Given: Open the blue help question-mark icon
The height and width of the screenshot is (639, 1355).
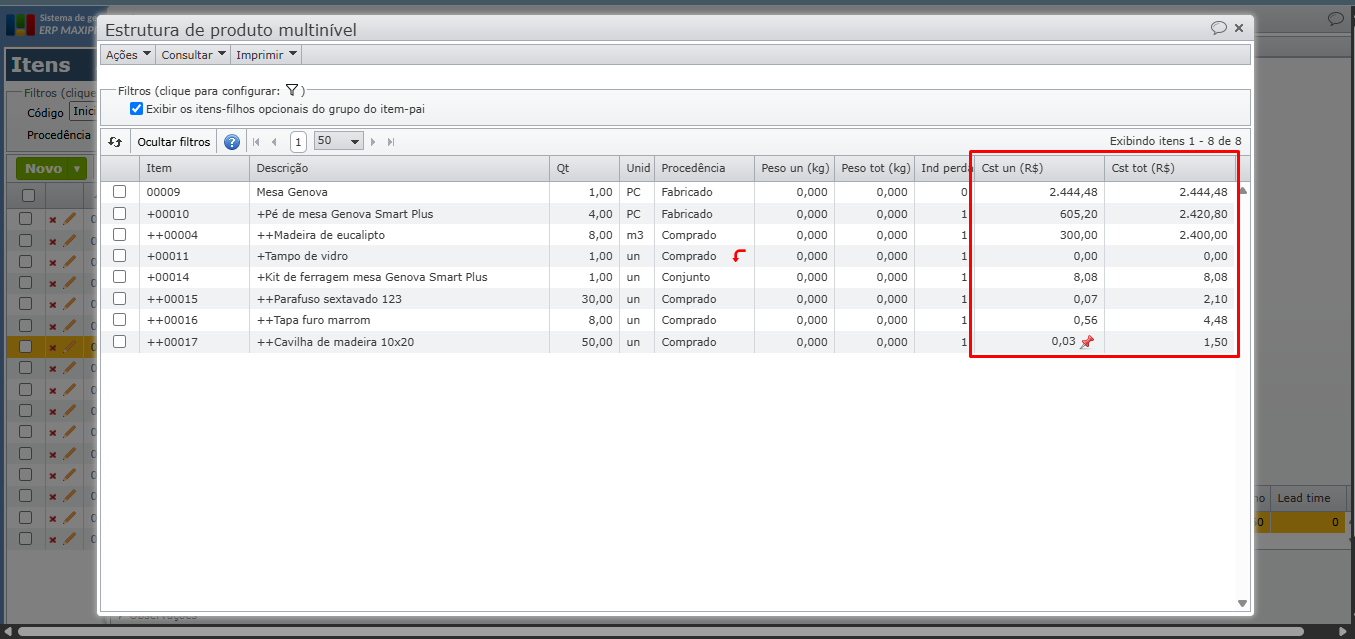Looking at the screenshot, I should pyautogui.click(x=232, y=142).
